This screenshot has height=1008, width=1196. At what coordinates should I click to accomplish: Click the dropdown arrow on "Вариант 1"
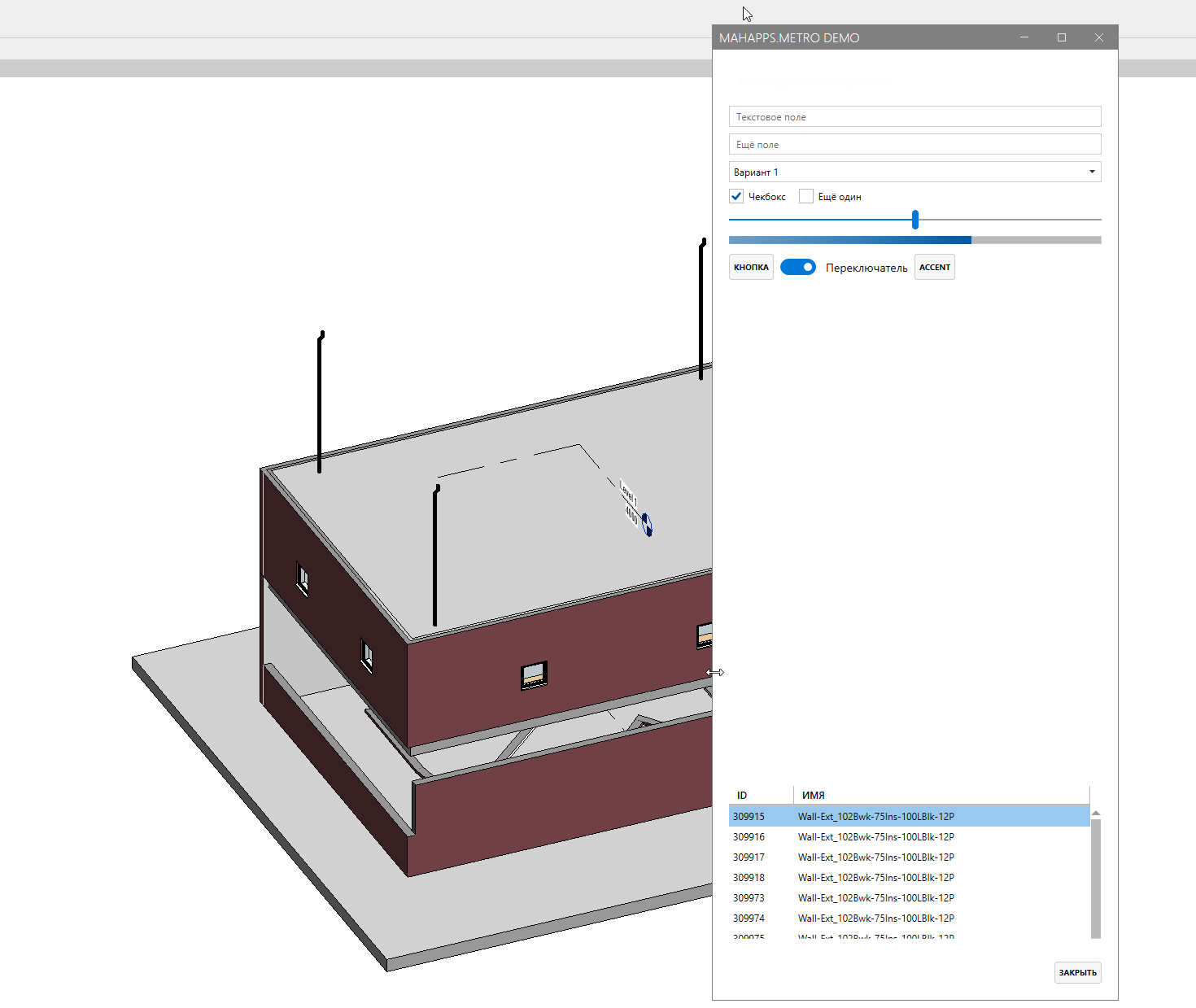click(1092, 172)
